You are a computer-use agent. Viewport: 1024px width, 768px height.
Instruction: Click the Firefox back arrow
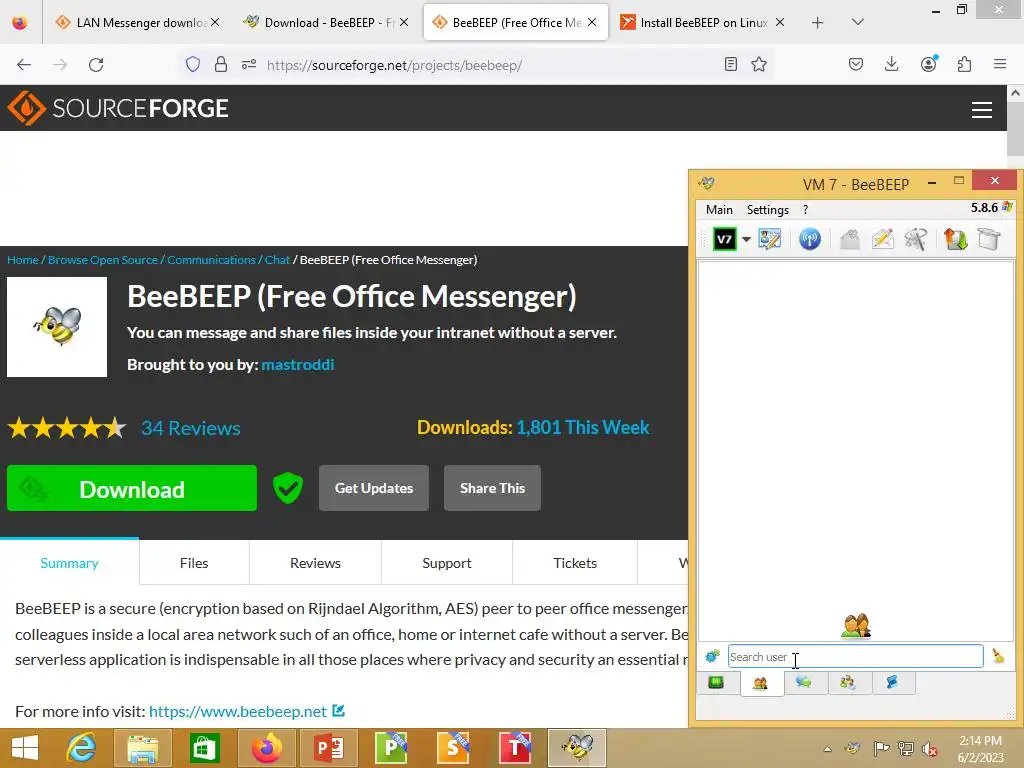(24, 65)
